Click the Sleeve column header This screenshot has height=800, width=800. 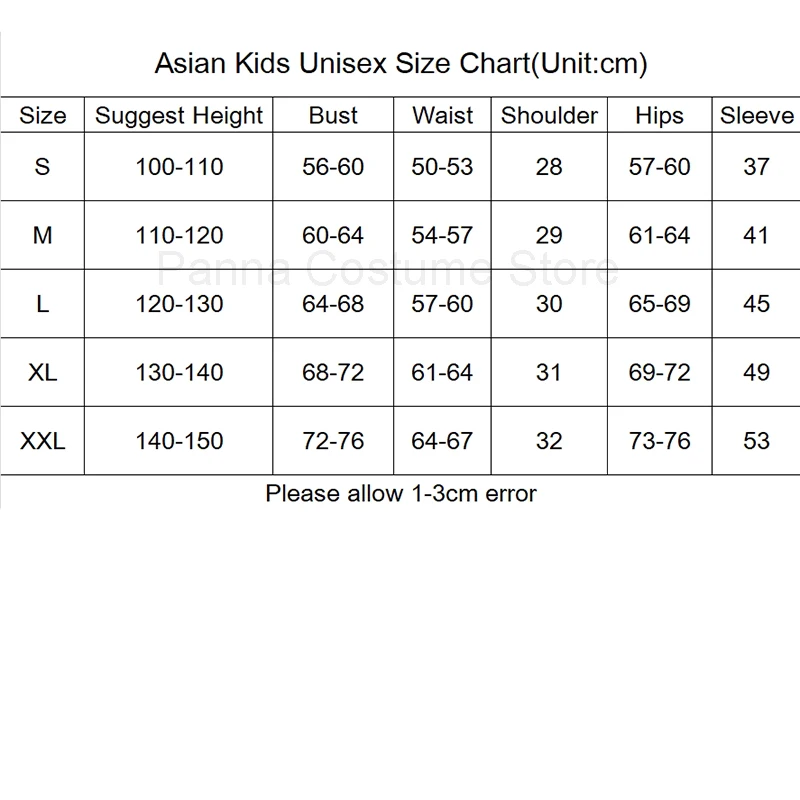tap(756, 115)
